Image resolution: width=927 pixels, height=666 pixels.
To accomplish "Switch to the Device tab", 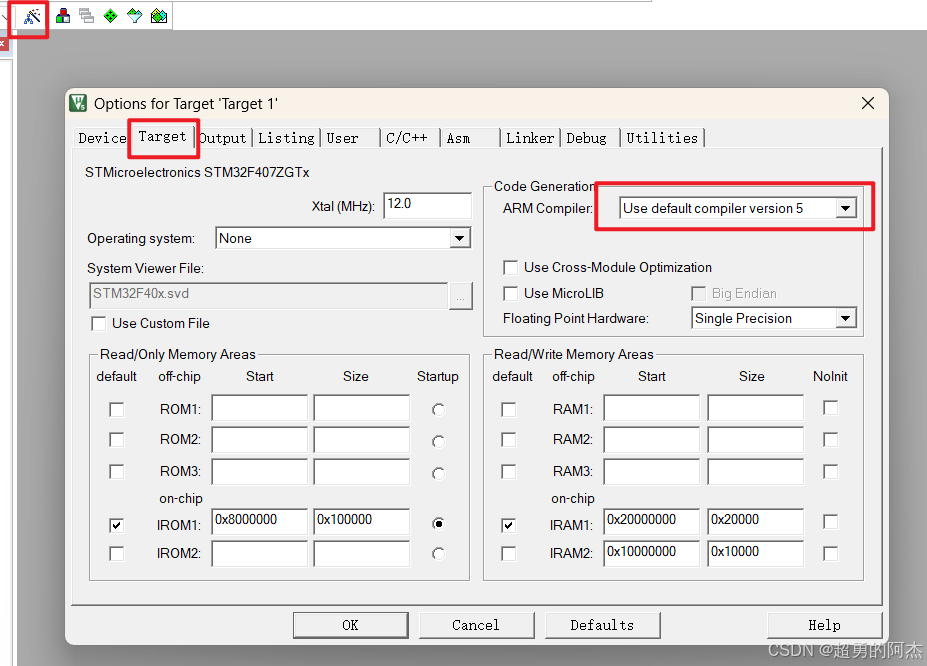I will pyautogui.click(x=102, y=138).
